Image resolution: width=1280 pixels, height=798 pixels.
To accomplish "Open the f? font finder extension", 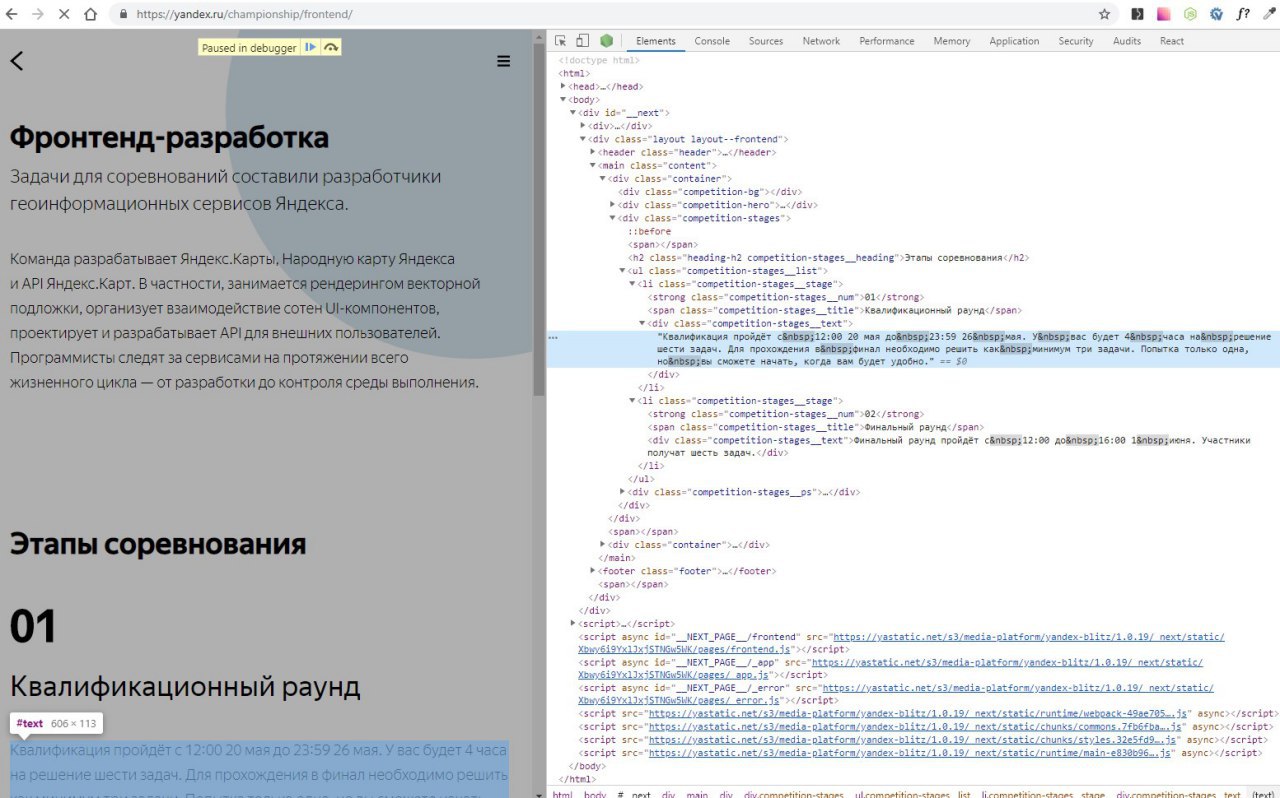I will coord(1243,14).
